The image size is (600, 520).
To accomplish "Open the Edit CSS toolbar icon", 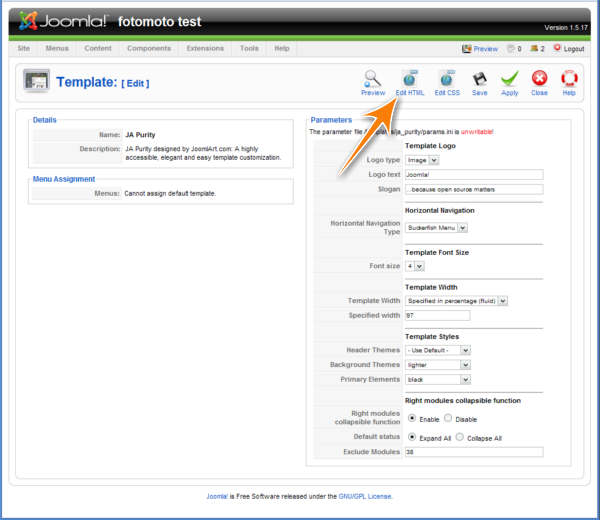I will pyautogui.click(x=447, y=78).
